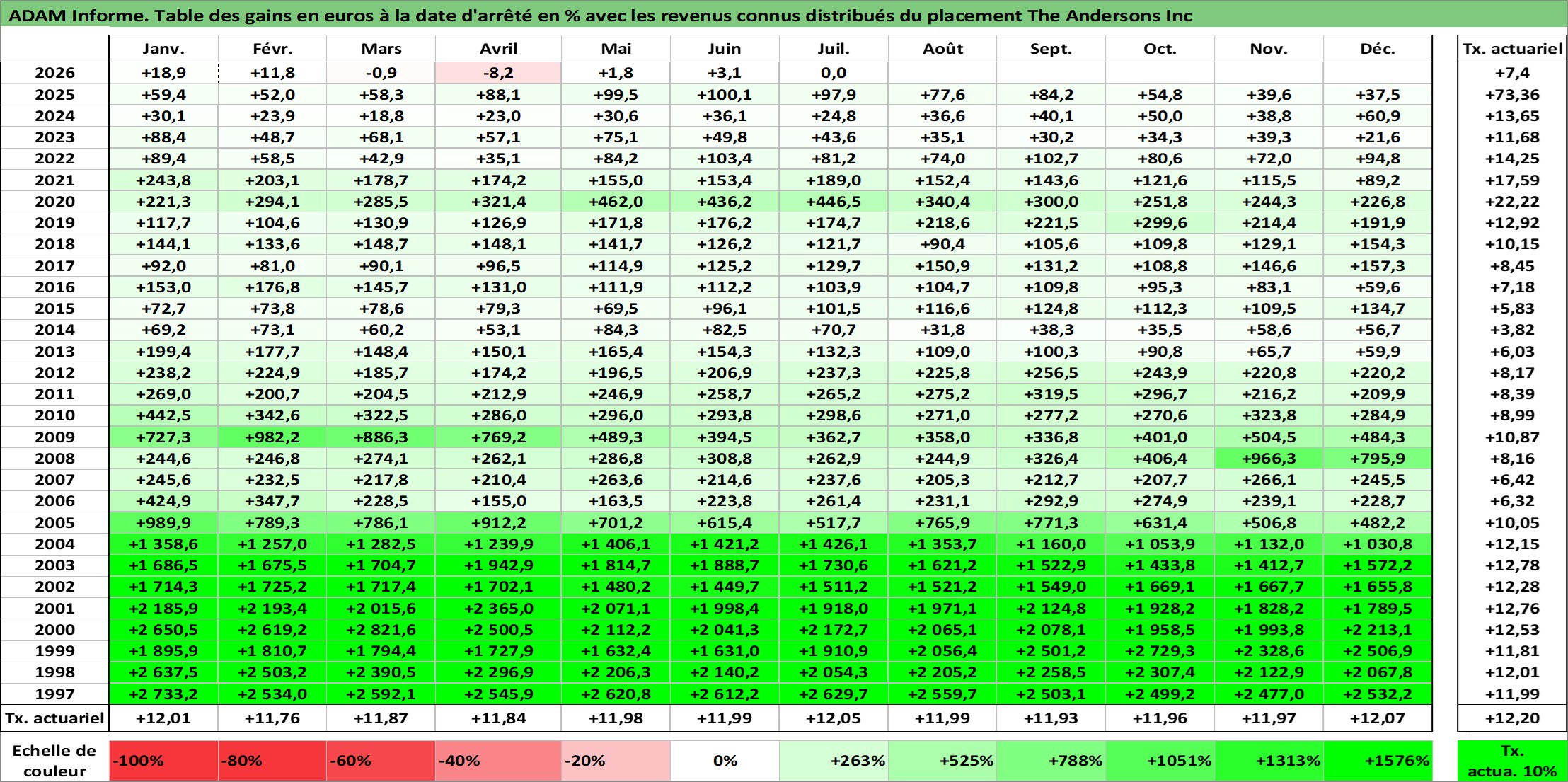Screen dimensions: 1568x782
Task: Click the 'Janv.' column header
Action: pos(163,49)
